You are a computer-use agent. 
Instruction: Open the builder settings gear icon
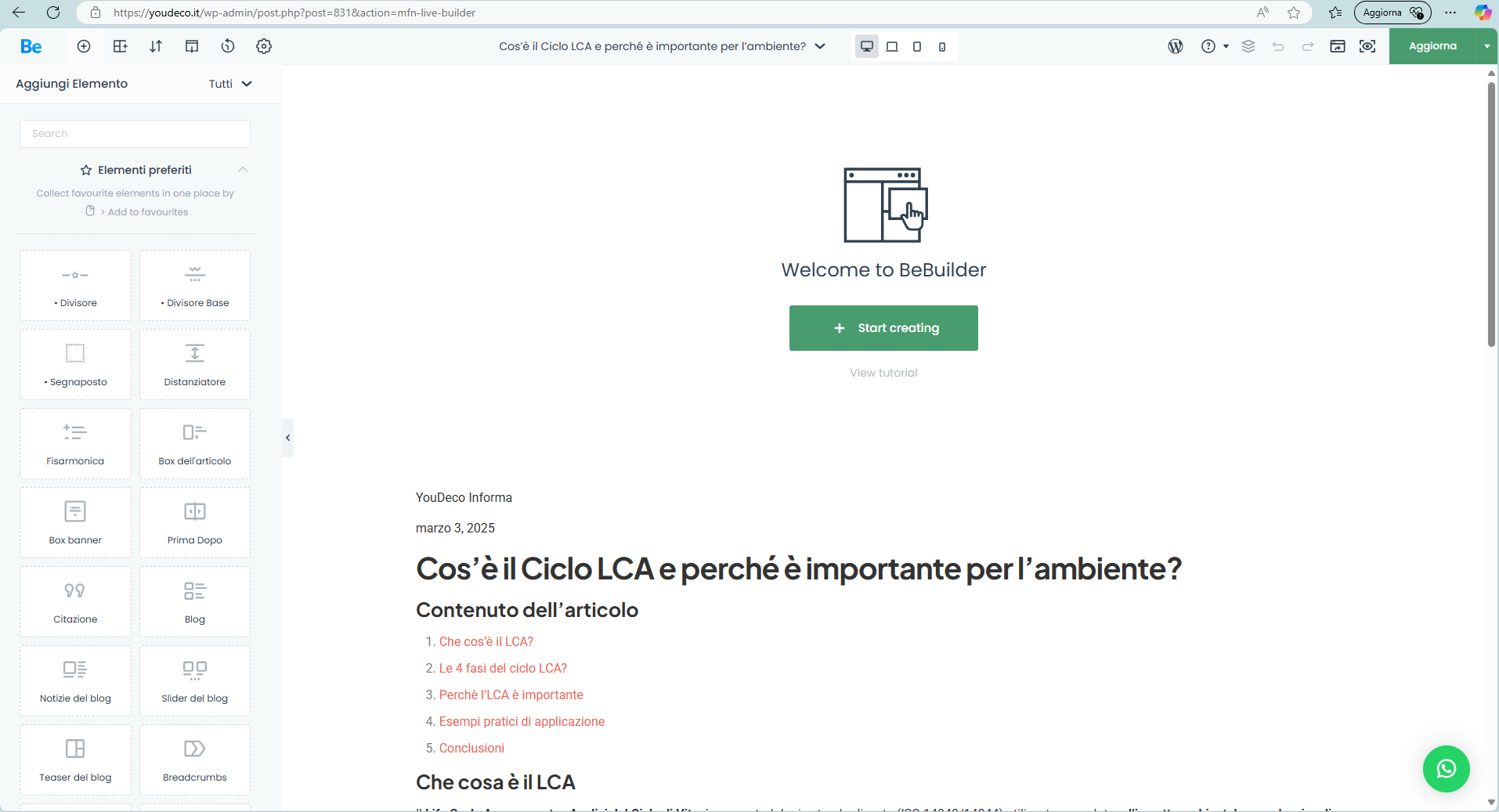(264, 46)
